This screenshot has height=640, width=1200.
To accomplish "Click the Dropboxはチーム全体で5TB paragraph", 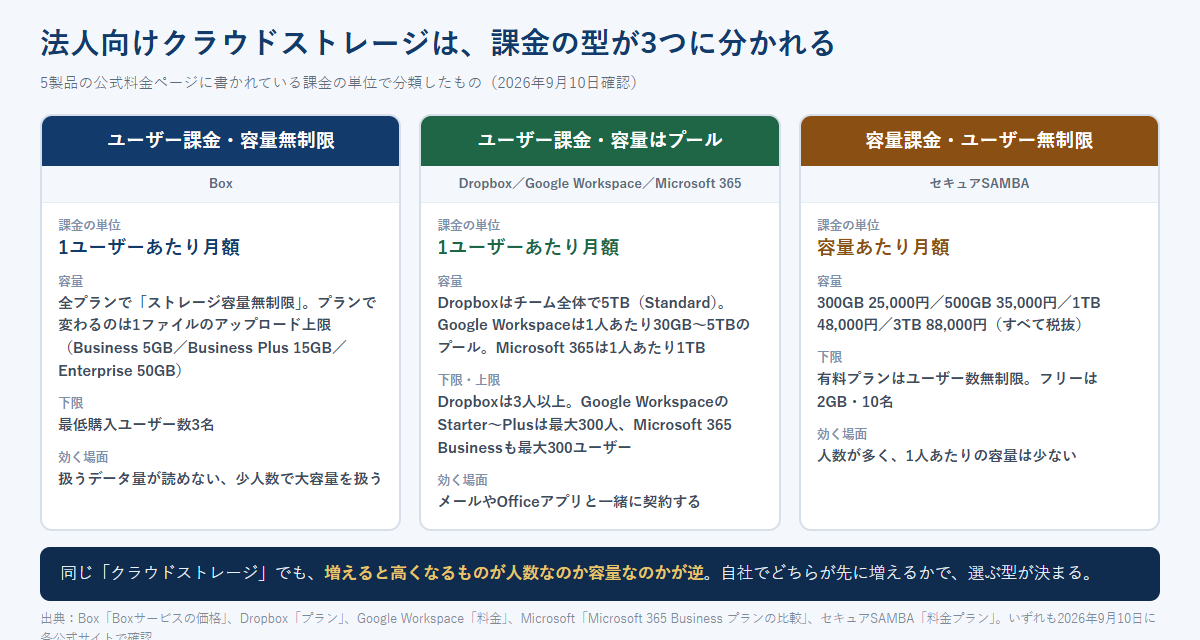I will [x=594, y=325].
